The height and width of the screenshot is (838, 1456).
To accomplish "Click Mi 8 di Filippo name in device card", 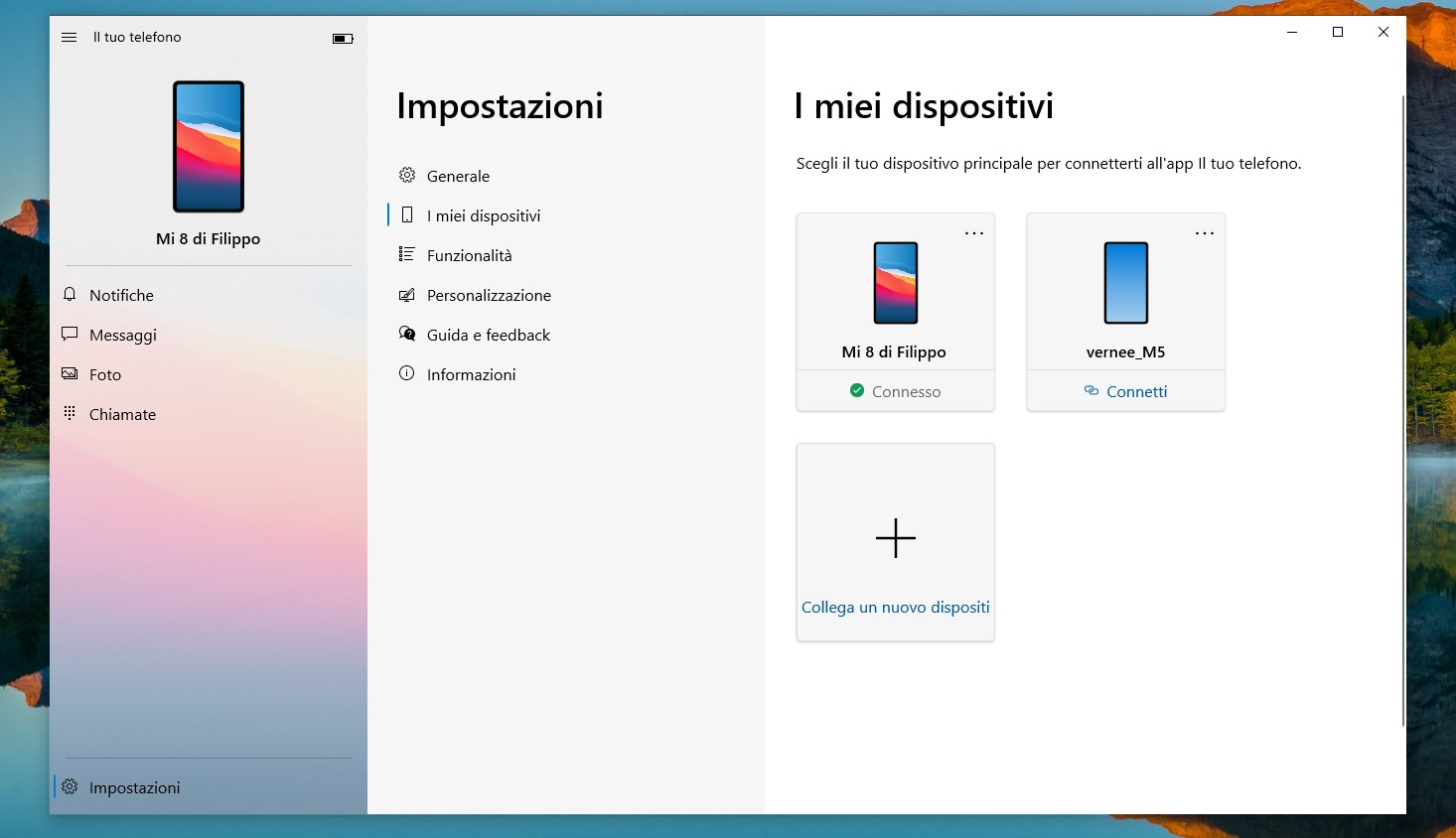I will 894,351.
